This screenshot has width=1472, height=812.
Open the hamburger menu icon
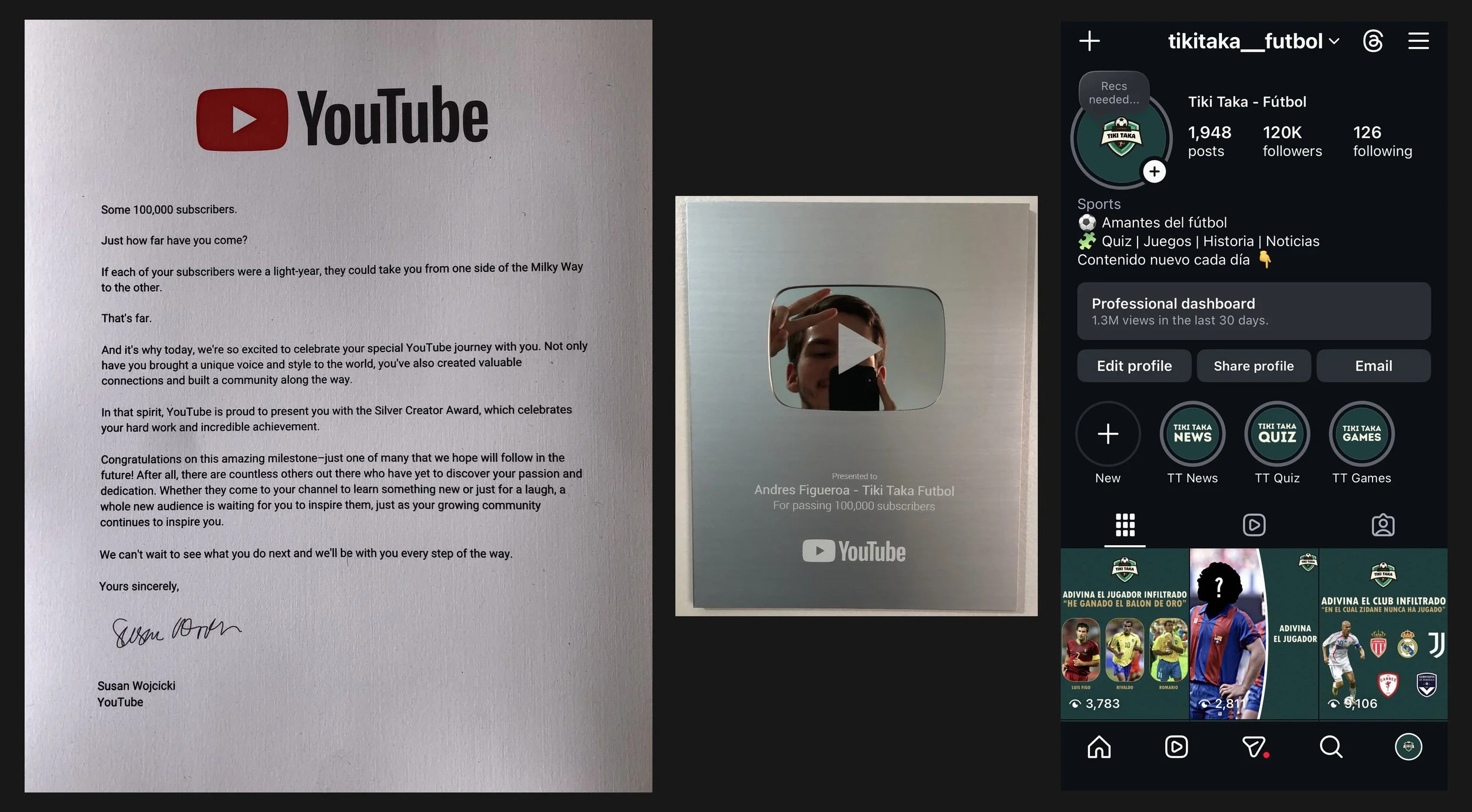[x=1418, y=41]
